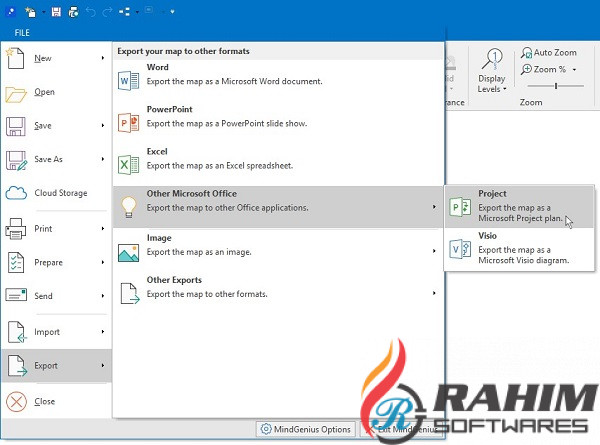Select the Save As menu item
600x445 pixels.
(x=56, y=160)
